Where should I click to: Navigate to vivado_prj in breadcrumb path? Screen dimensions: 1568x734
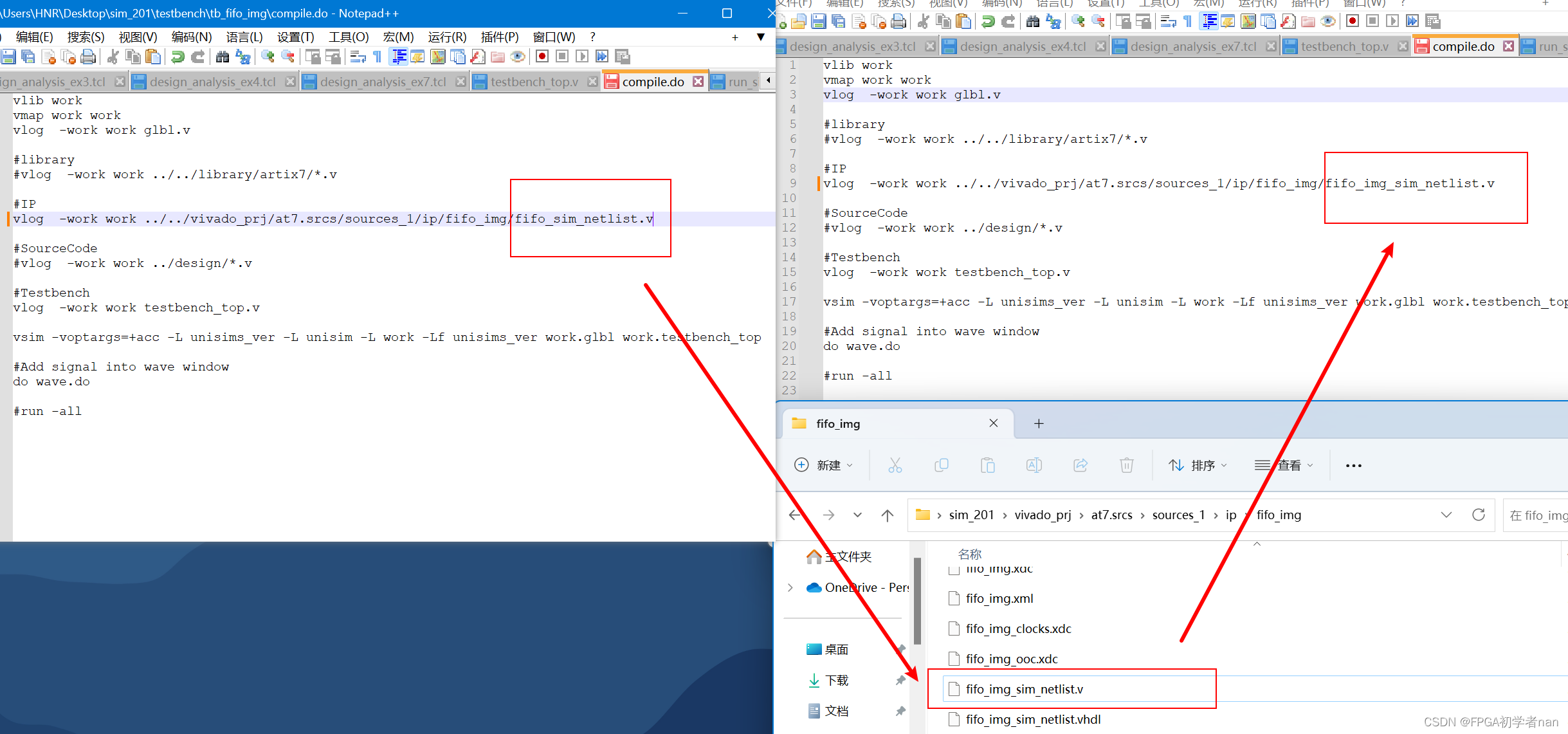[1043, 515]
